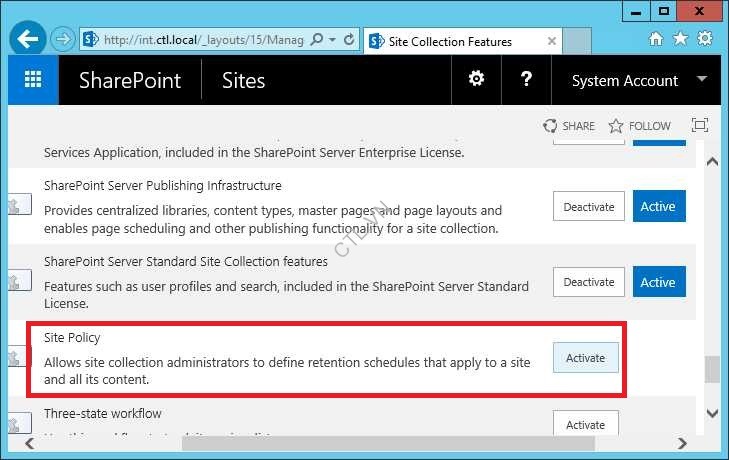729x460 pixels.
Task: Select the Site Collection Features tab
Action: pyautogui.click(x=450, y=41)
